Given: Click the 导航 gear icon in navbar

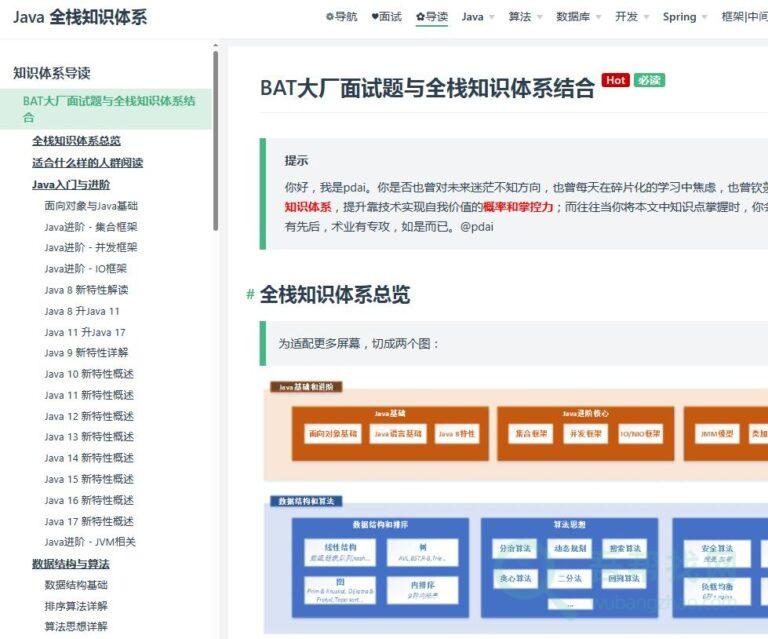Looking at the screenshot, I should (330, 17).
